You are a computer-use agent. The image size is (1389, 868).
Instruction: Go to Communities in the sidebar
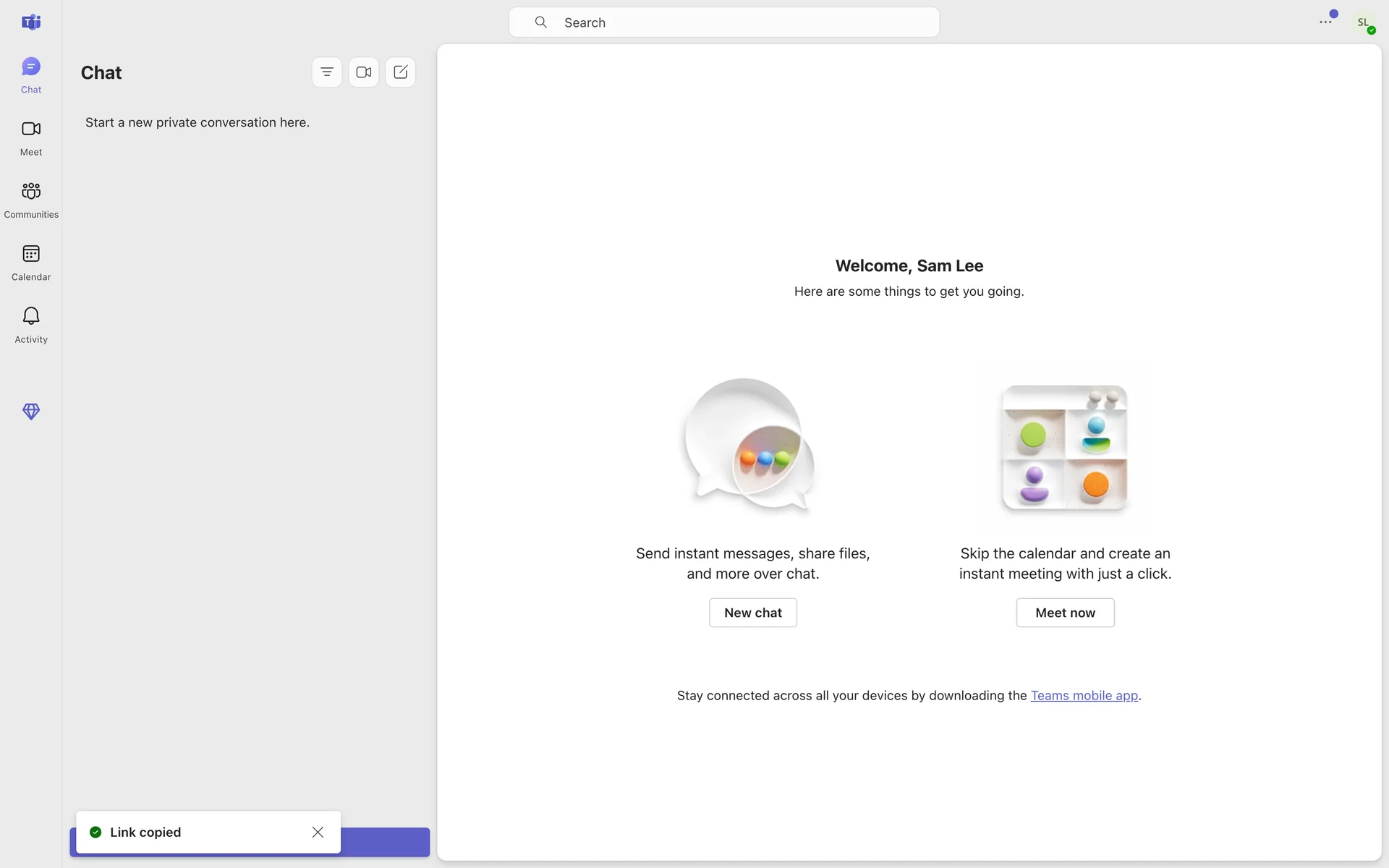point(31,200)
